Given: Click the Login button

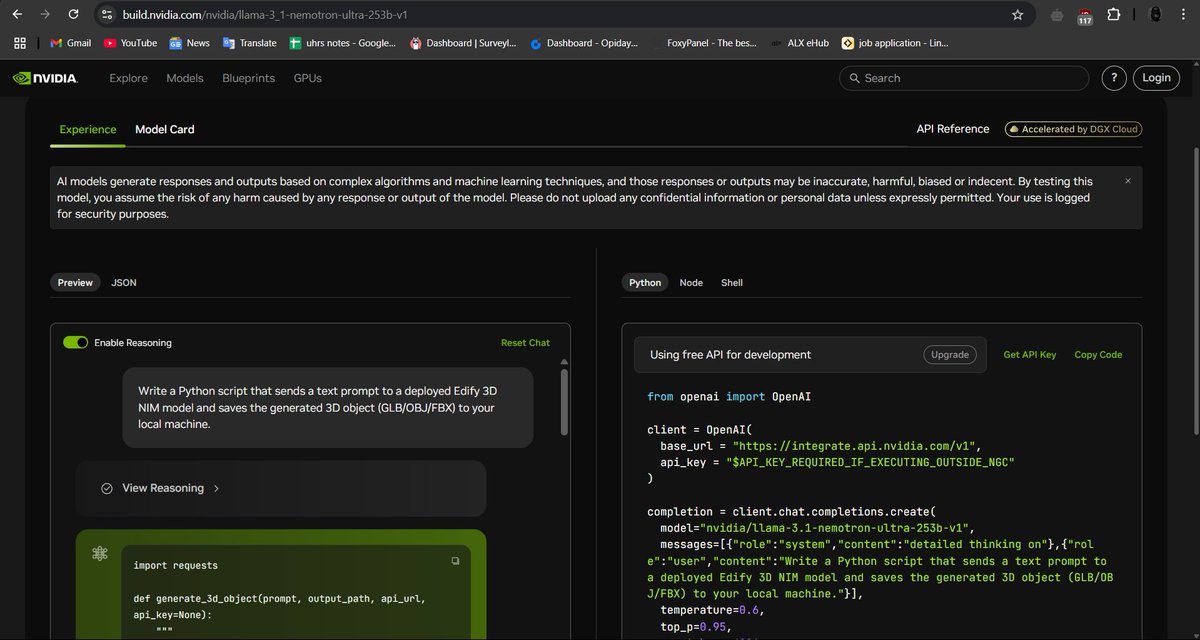Looking at the screenshot, I should pos(1156,78).
